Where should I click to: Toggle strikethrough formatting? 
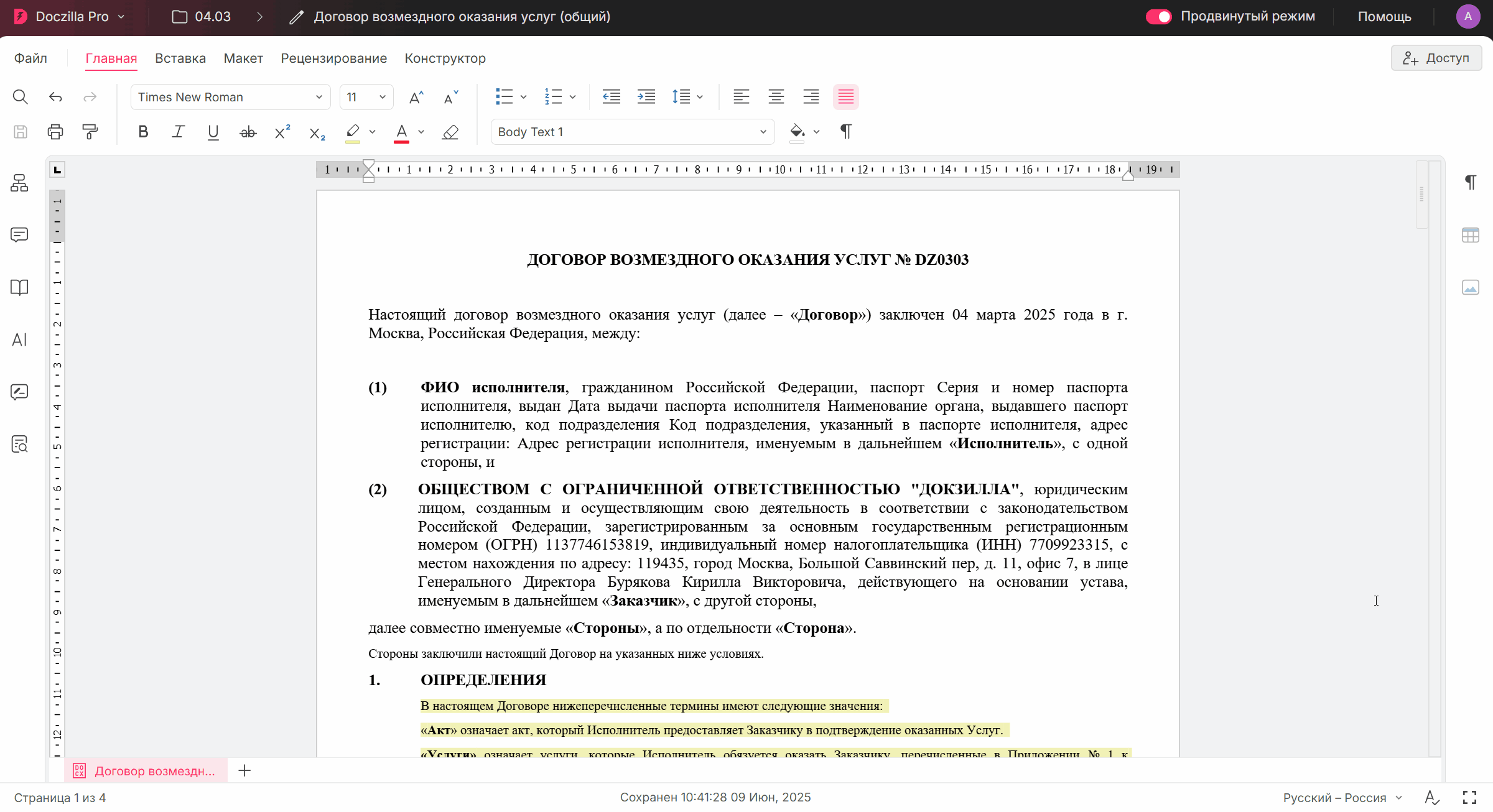point(248,132)
